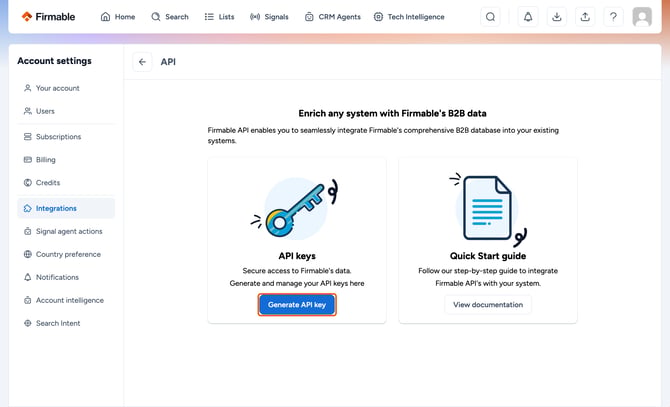Click the document illustration on Quick Start card
670x407 pixels.
[488, 209]
